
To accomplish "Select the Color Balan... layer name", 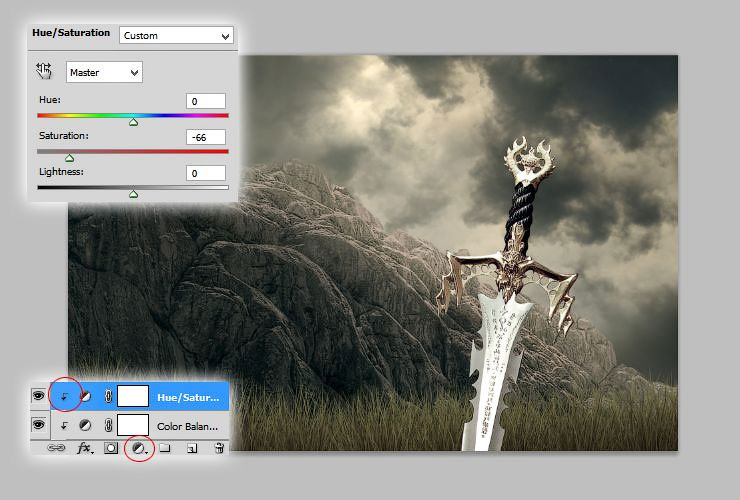I will click(187, 426).
